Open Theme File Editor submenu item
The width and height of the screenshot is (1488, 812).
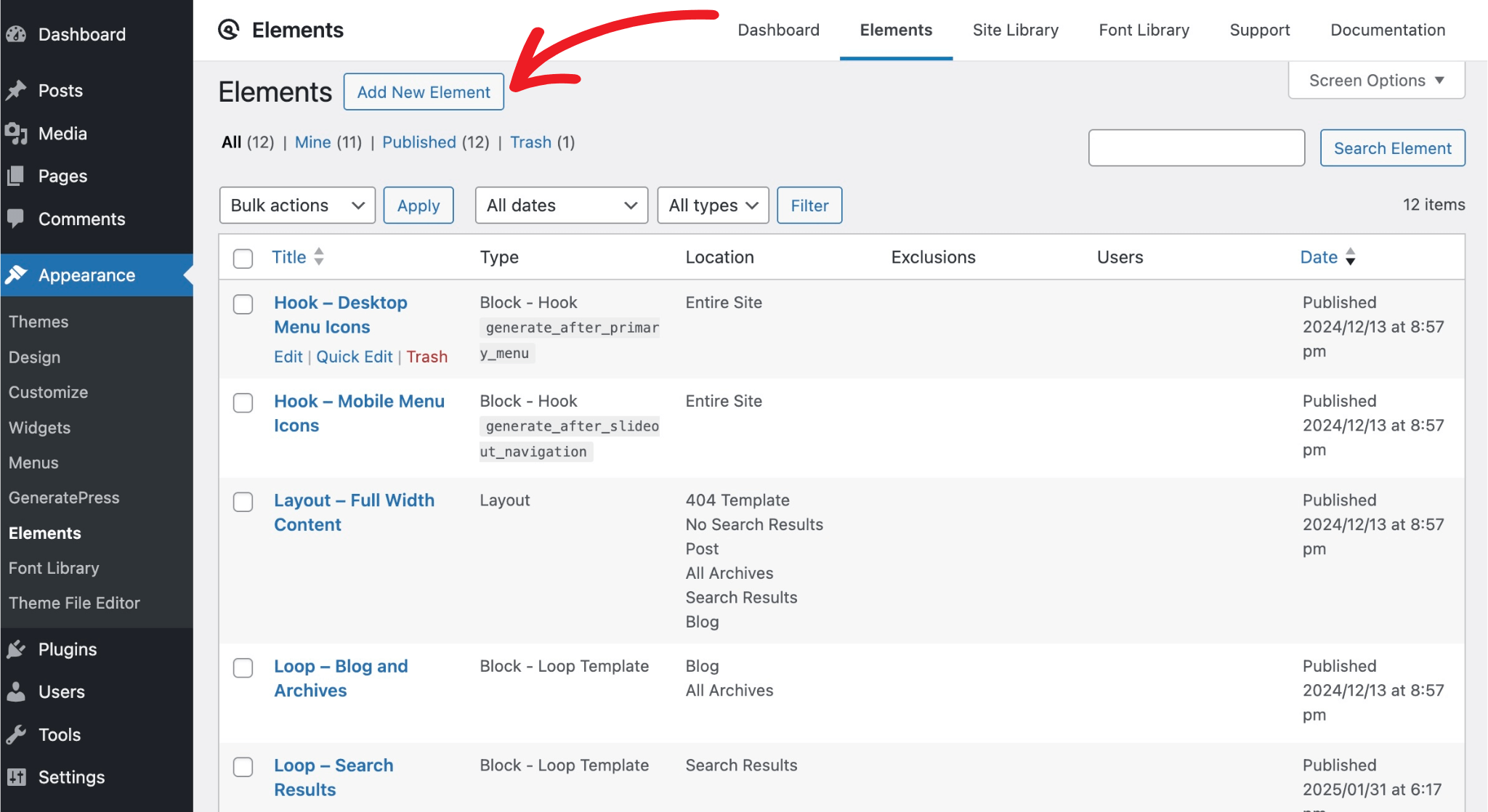tap(74, 603)
